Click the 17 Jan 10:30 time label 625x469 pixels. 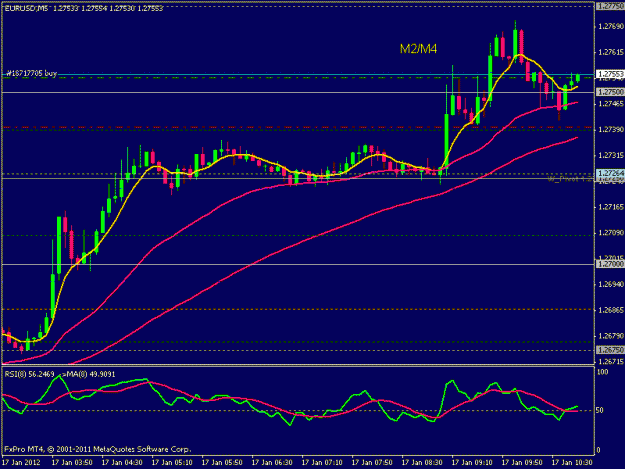click(x=572, y=463)
